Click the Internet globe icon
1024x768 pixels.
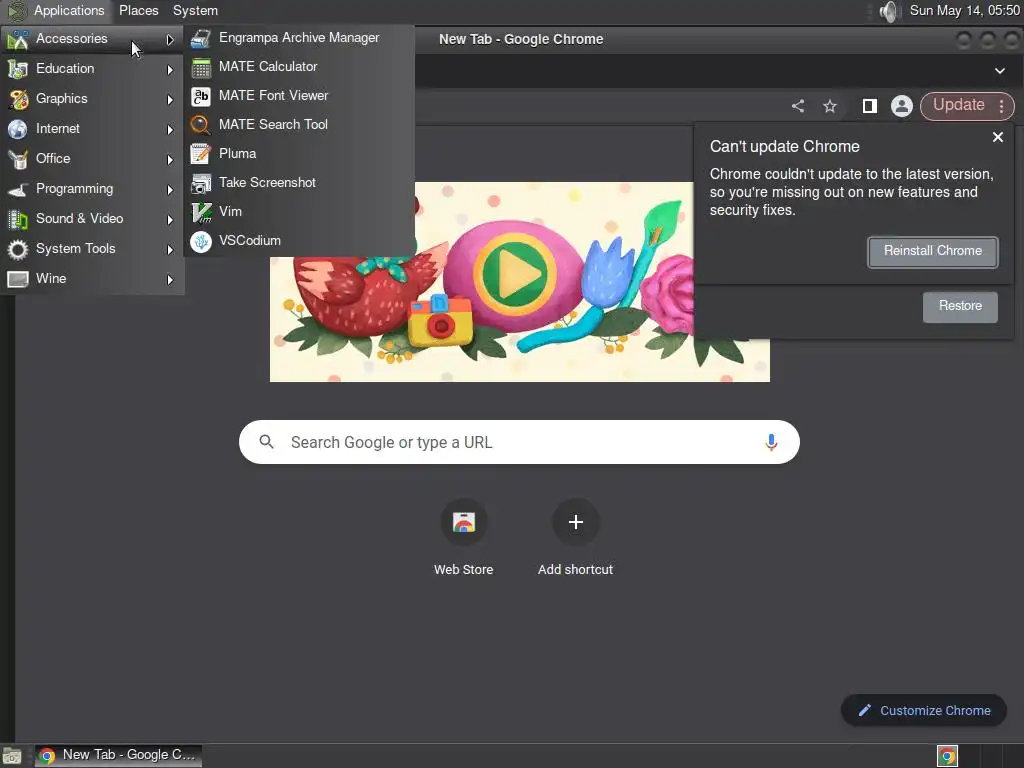[18, 129]
